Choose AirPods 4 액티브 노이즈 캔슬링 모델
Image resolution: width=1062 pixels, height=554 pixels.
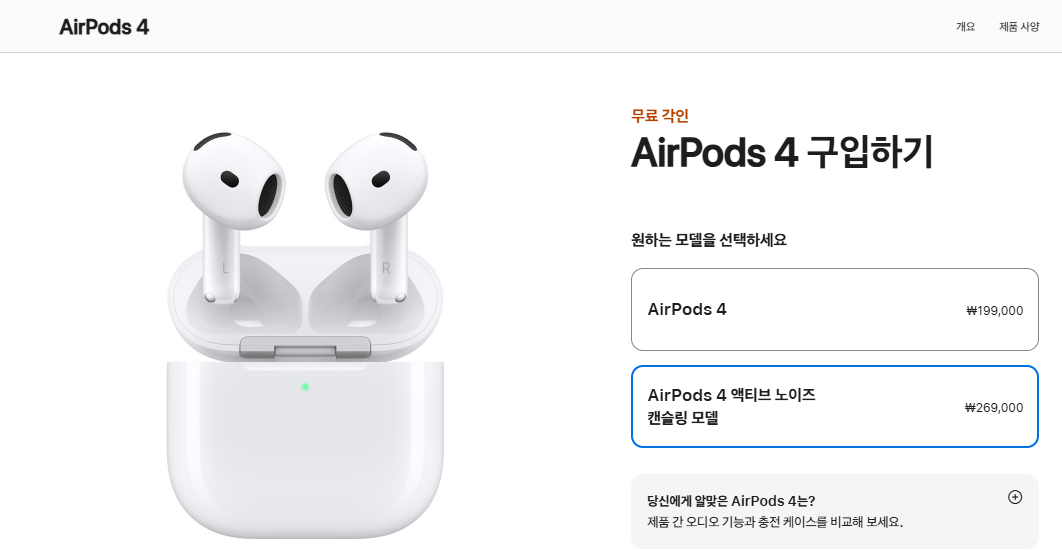pyautogui.click(x=834, y=406)
